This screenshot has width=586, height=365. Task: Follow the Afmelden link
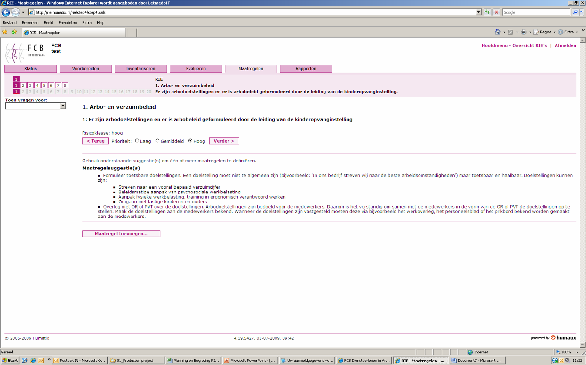pos(565,46)
